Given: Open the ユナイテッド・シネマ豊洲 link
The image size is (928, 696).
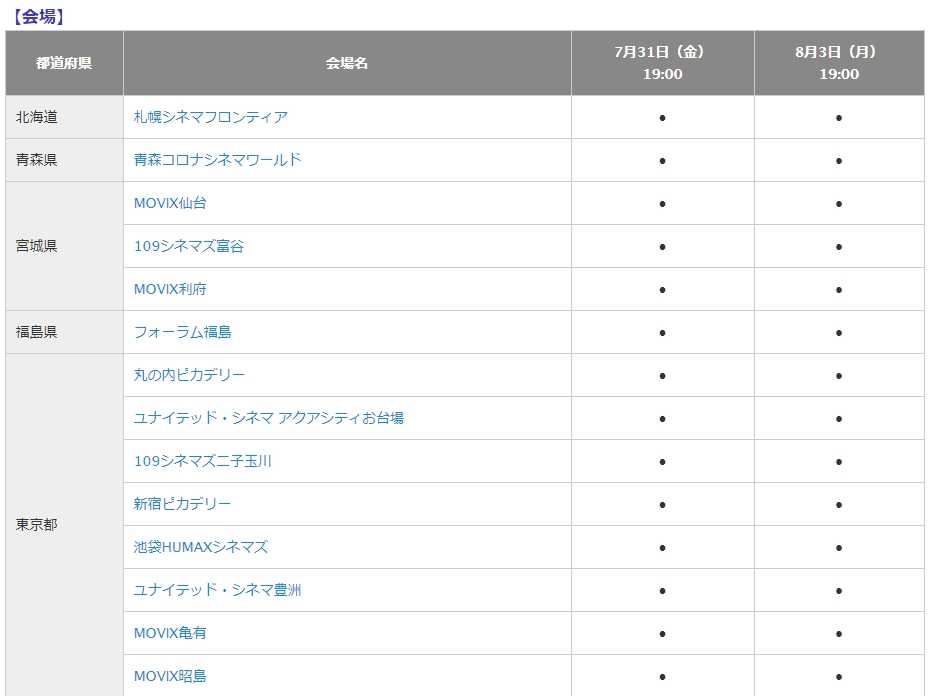Looking at the screenshot, I should click(217, 590).
